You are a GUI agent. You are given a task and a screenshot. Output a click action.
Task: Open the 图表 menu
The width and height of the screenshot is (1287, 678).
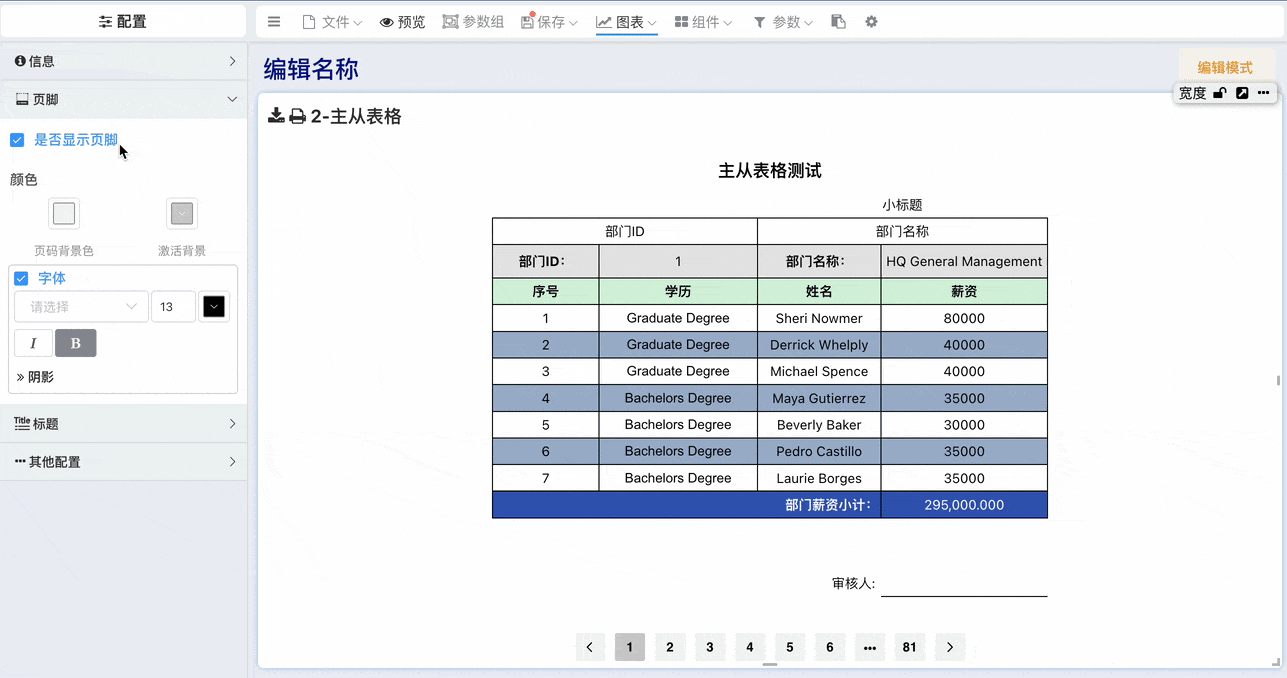tap(626, 22)
